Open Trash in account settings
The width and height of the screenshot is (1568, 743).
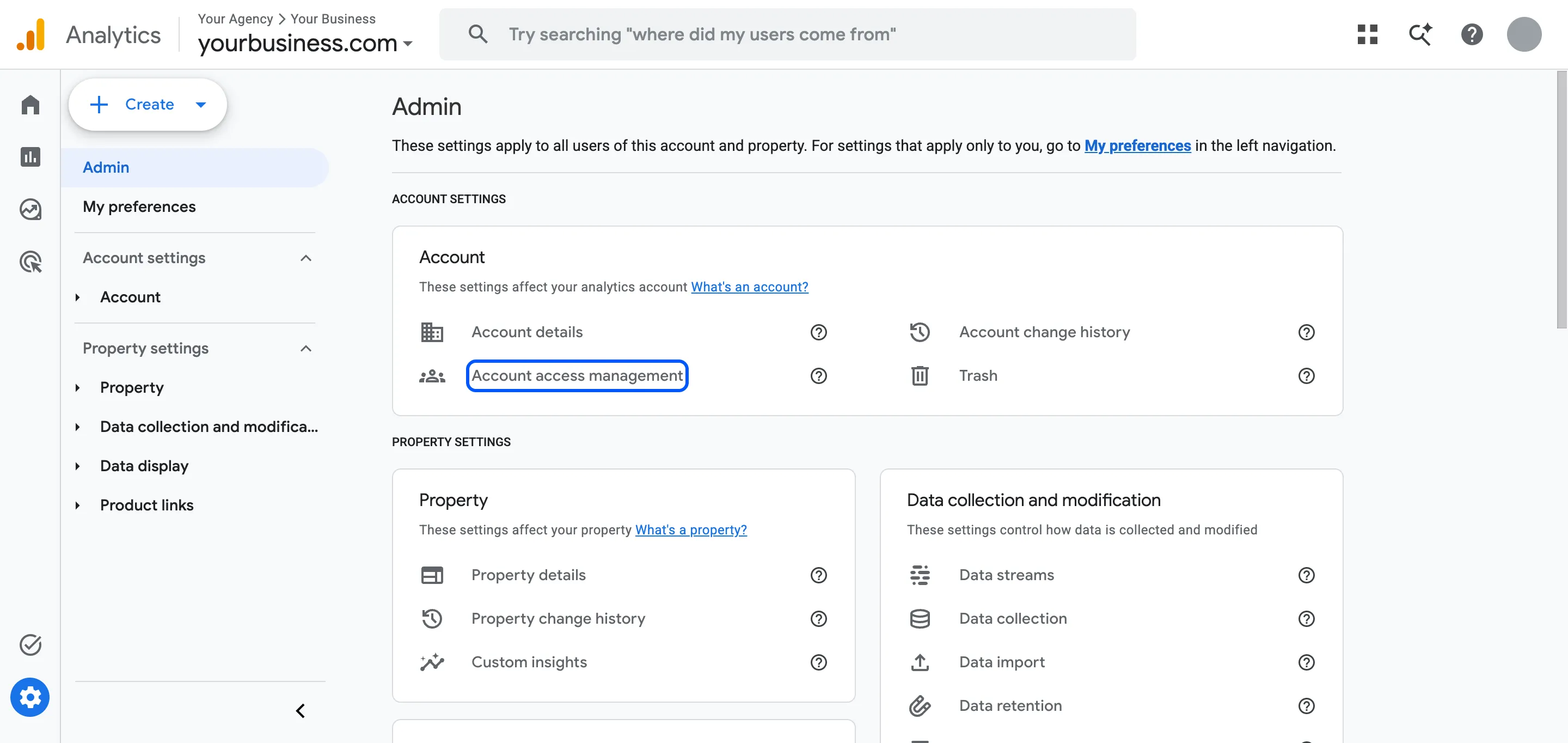tap(978, 376)
